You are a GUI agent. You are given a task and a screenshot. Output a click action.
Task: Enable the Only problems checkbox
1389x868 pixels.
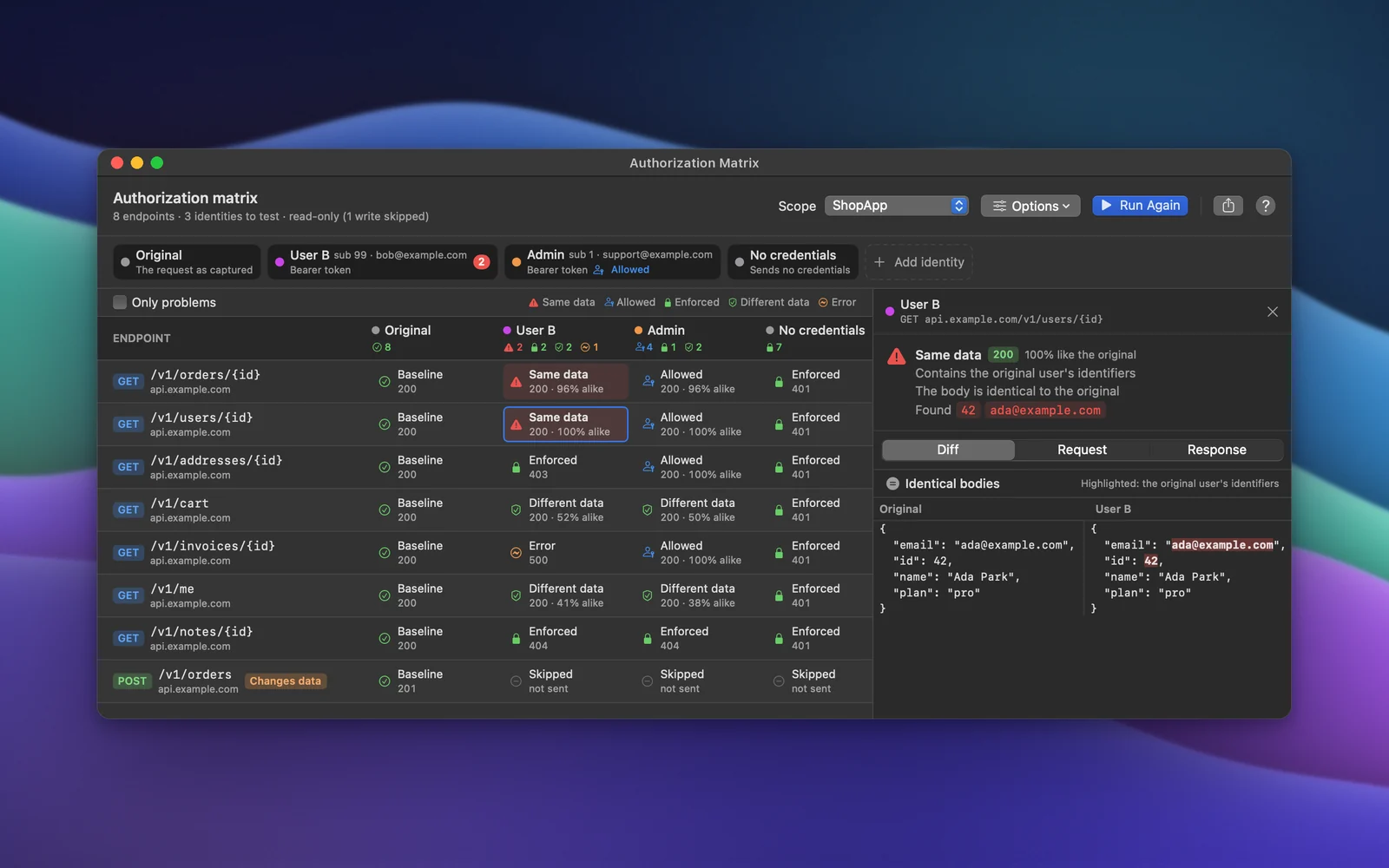[x=120, y=302]
